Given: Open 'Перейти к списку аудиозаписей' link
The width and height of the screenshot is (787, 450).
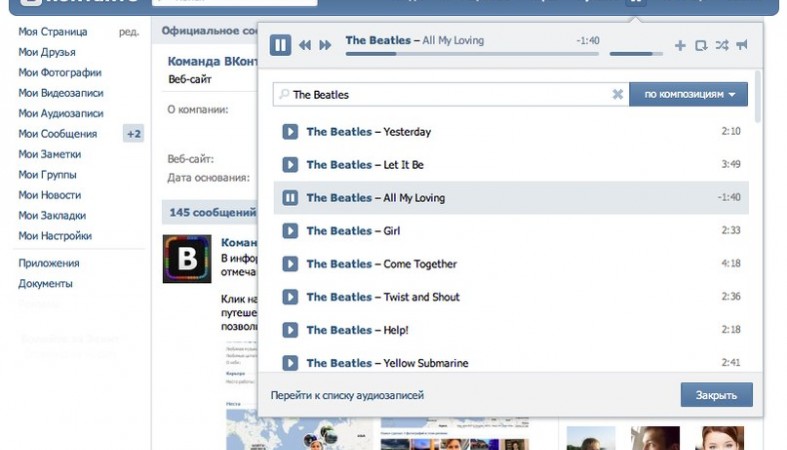Looking at the screenshot, I should (347, 395).
